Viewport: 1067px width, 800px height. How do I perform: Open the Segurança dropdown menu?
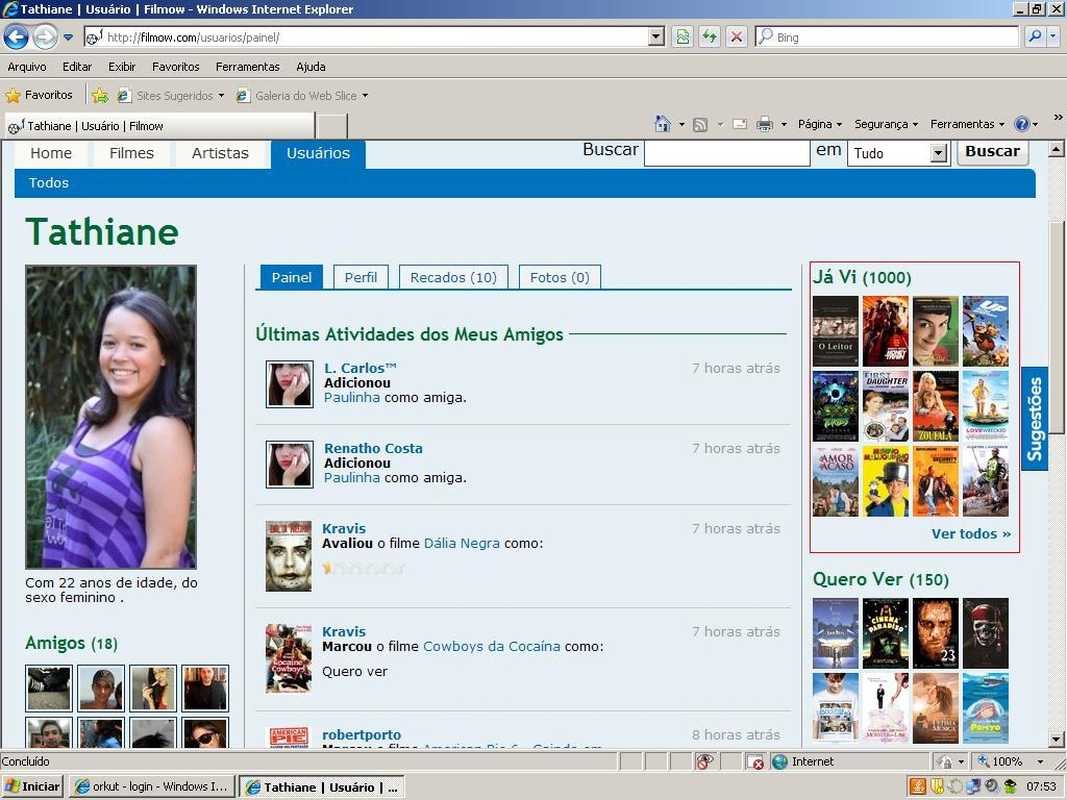coord(887,124)
